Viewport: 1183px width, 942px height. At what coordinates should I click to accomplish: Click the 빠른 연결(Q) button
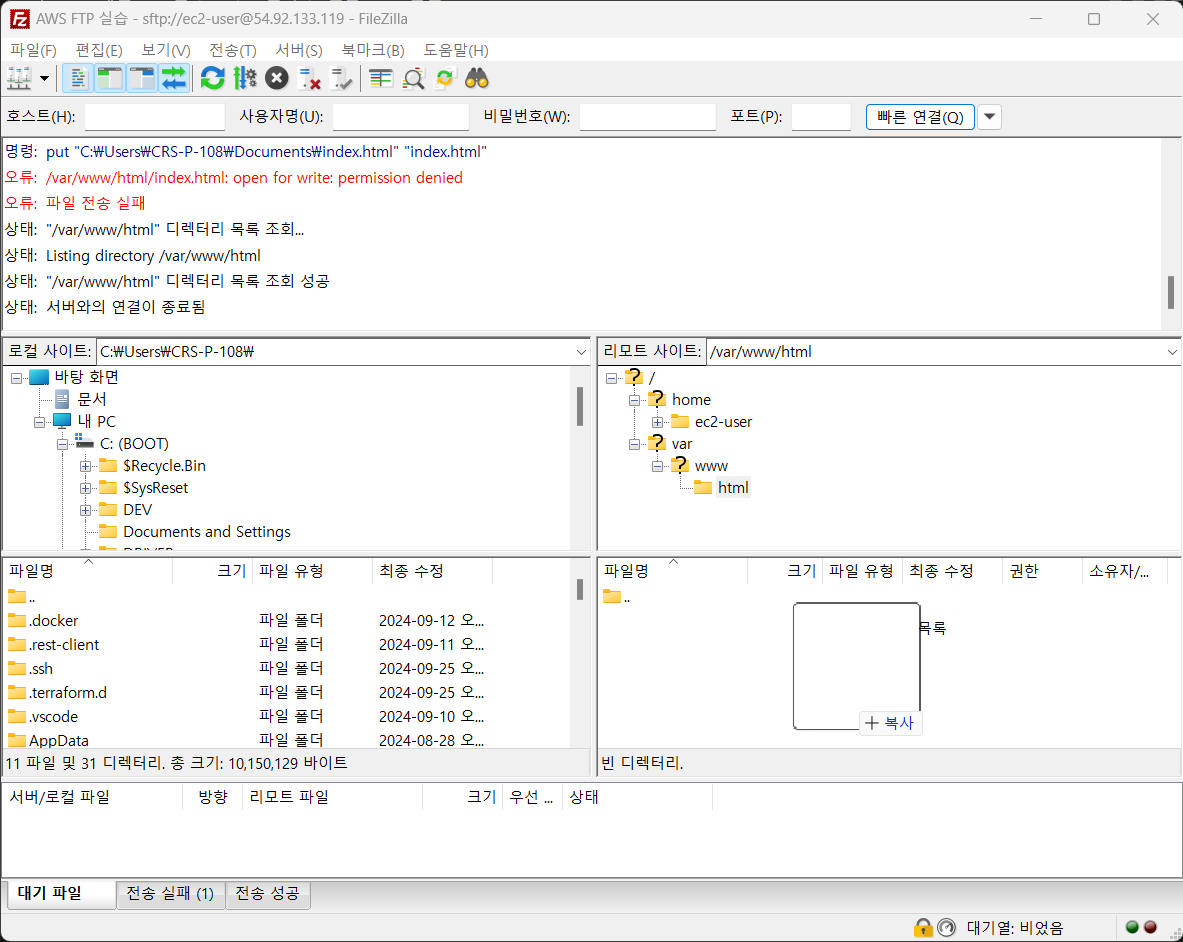tap(920, 117)
